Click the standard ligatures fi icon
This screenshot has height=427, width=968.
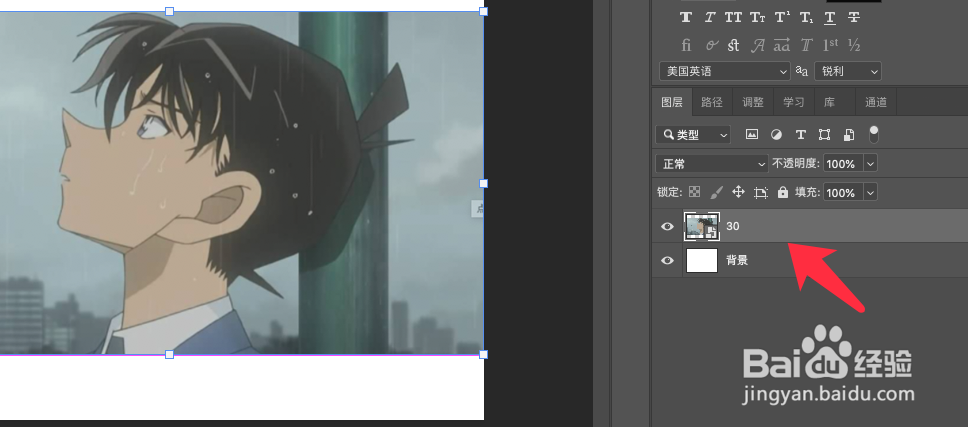[686, 45]
